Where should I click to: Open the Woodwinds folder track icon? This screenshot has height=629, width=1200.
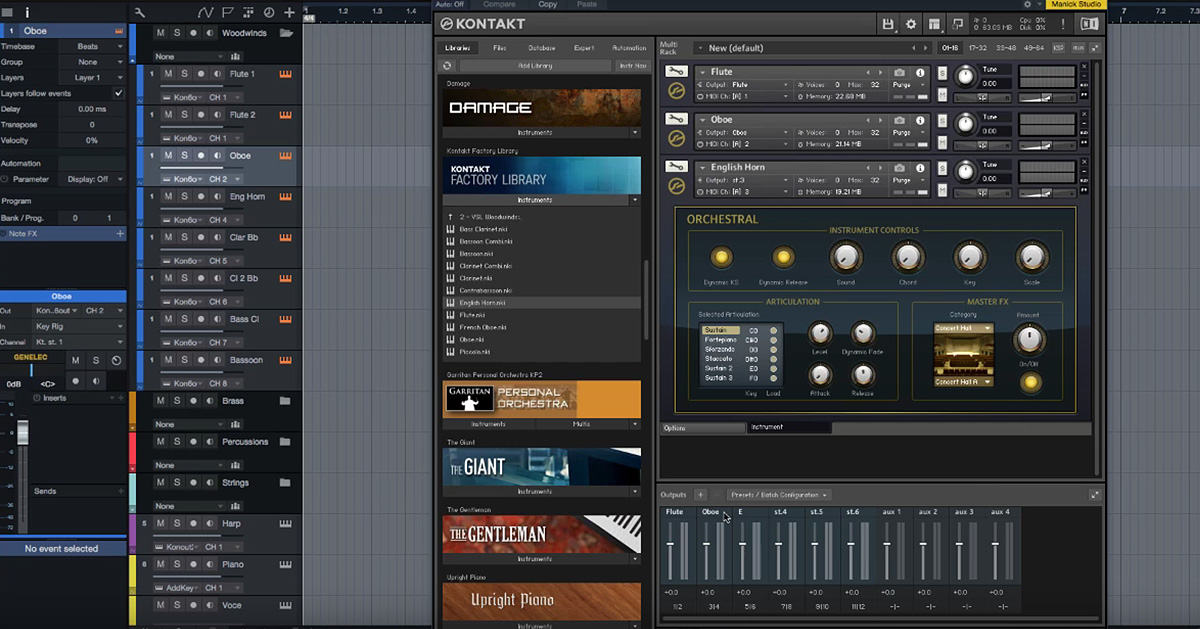click(286, 33)
